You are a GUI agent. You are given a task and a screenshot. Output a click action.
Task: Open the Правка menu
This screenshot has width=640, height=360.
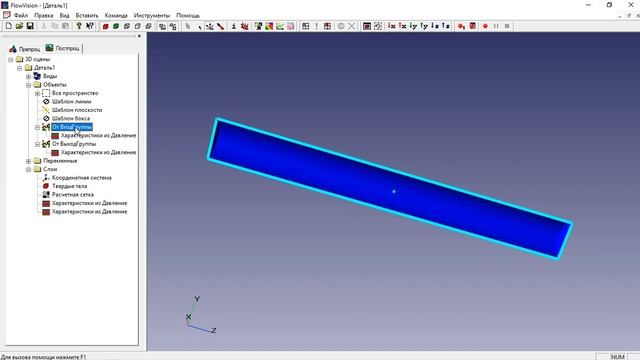pos(44,15)
